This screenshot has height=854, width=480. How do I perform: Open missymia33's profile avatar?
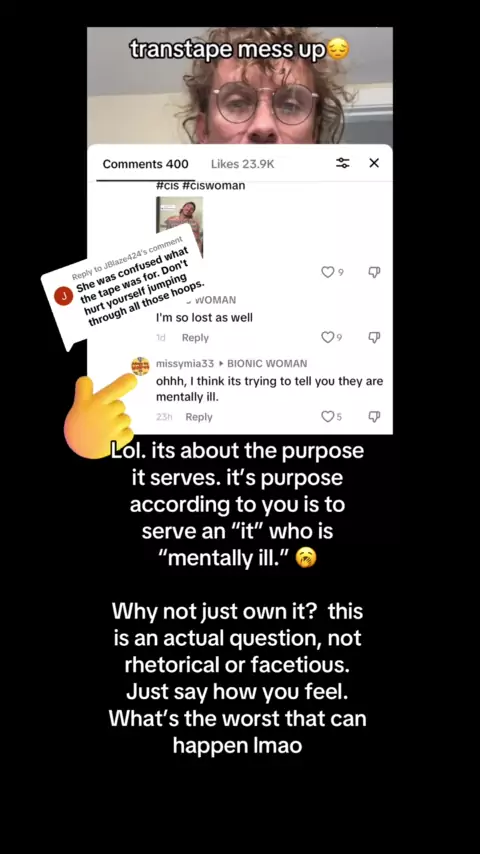point(141,366)
